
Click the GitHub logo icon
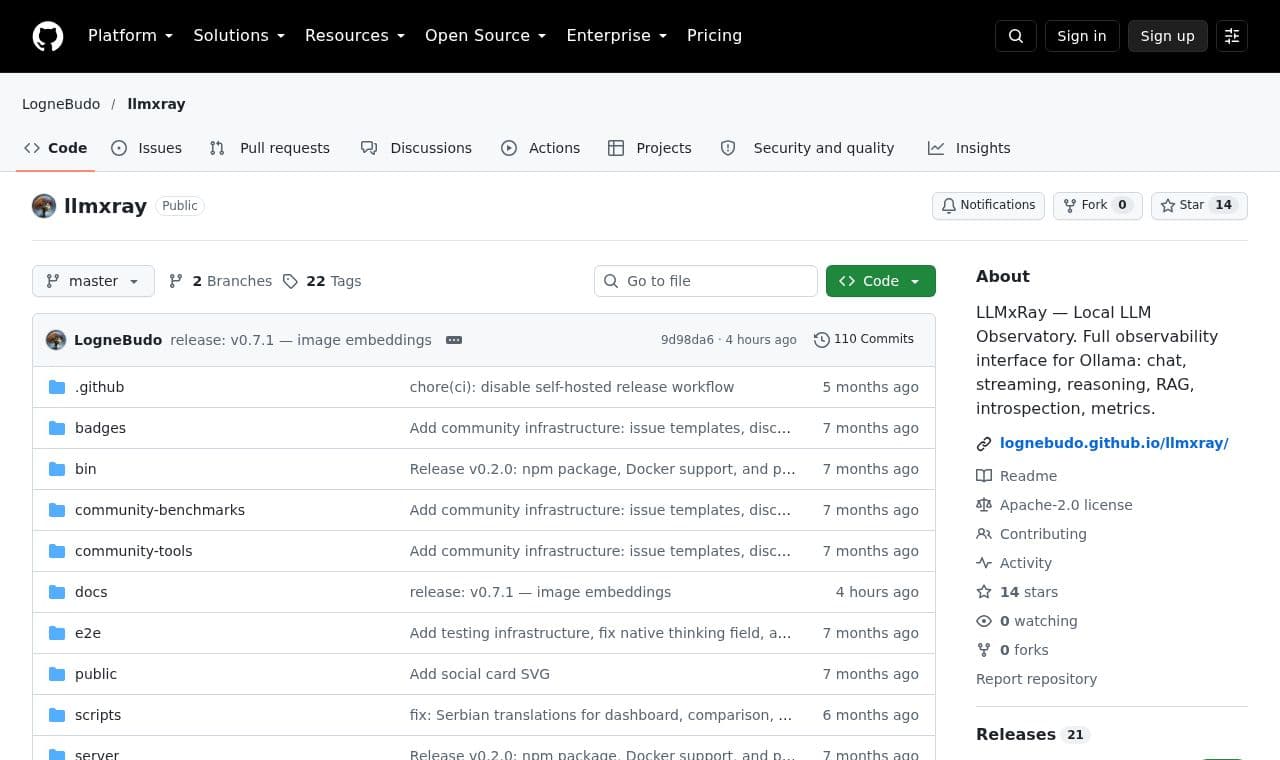click(x=48, y=36)
